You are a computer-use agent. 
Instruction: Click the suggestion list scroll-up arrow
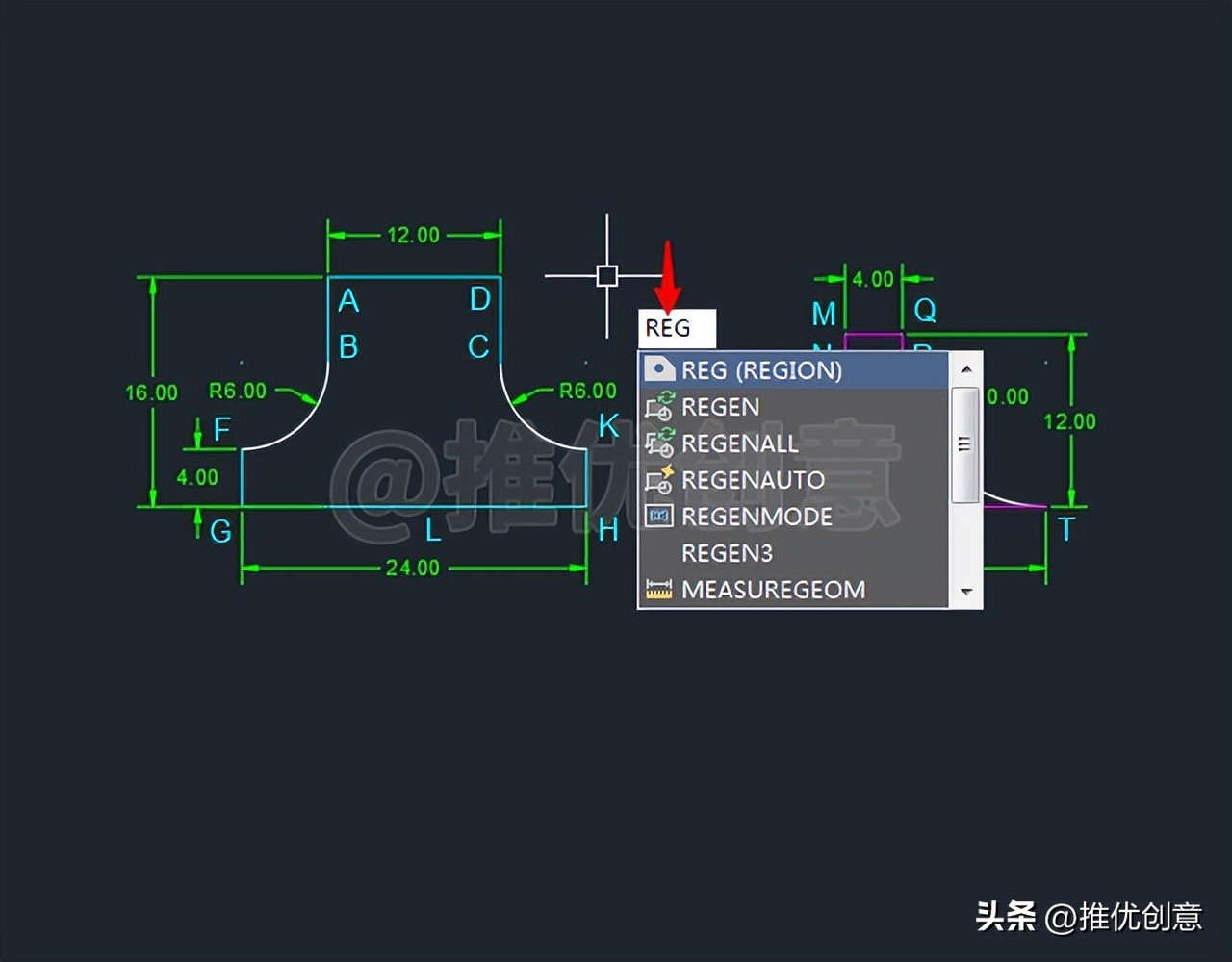pyautogui.click(x=965, y=367)
